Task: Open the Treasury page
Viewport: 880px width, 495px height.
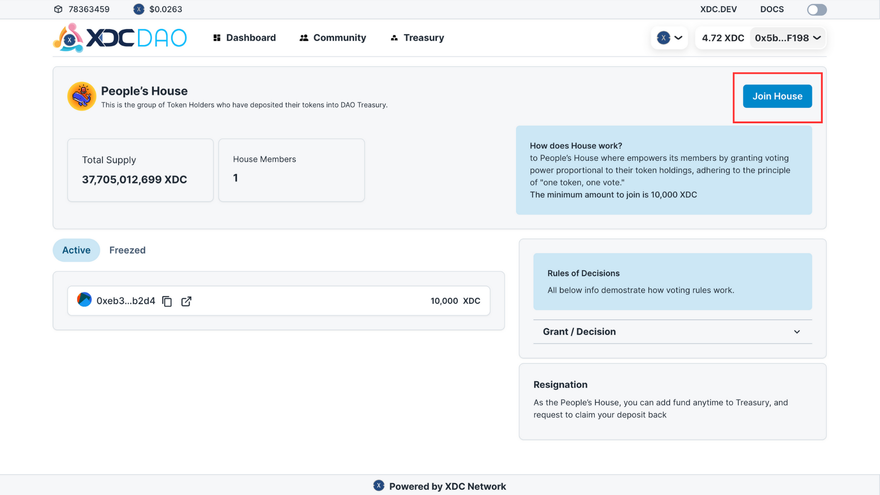Action: point(417,38)
